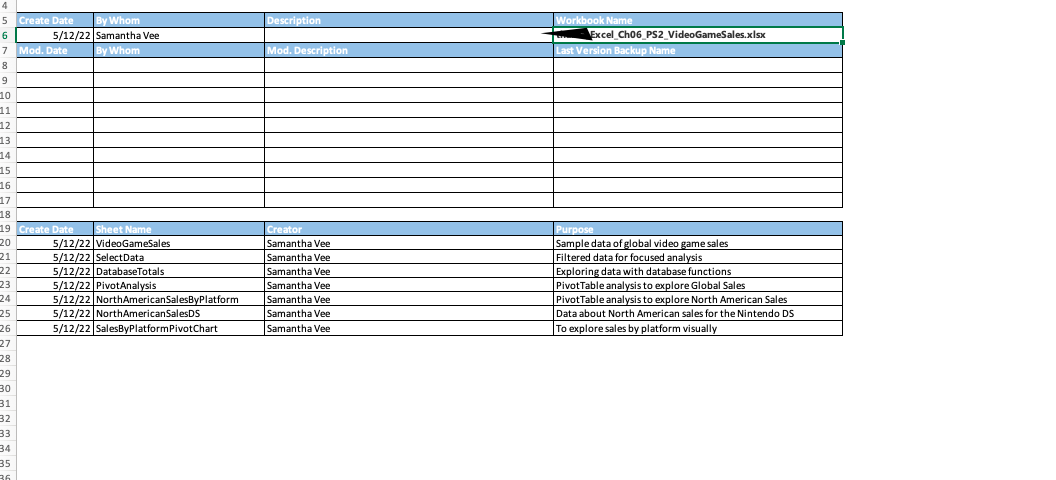The width and height of the screenshot is (1056, 480).
Task: Select the Mod. Description header cell
Action: coord(409,50)
